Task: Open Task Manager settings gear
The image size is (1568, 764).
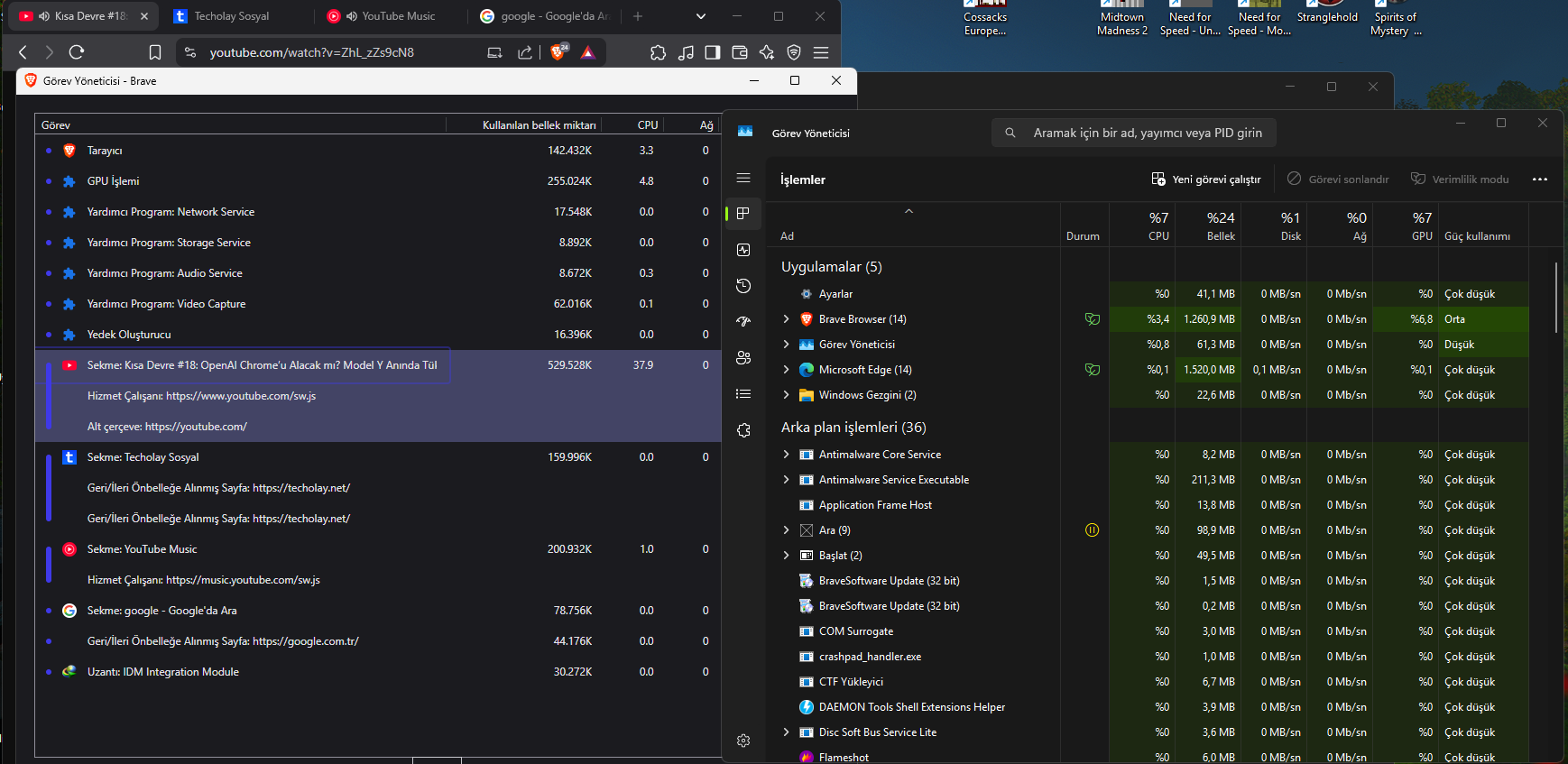Action: pos(743,741)
